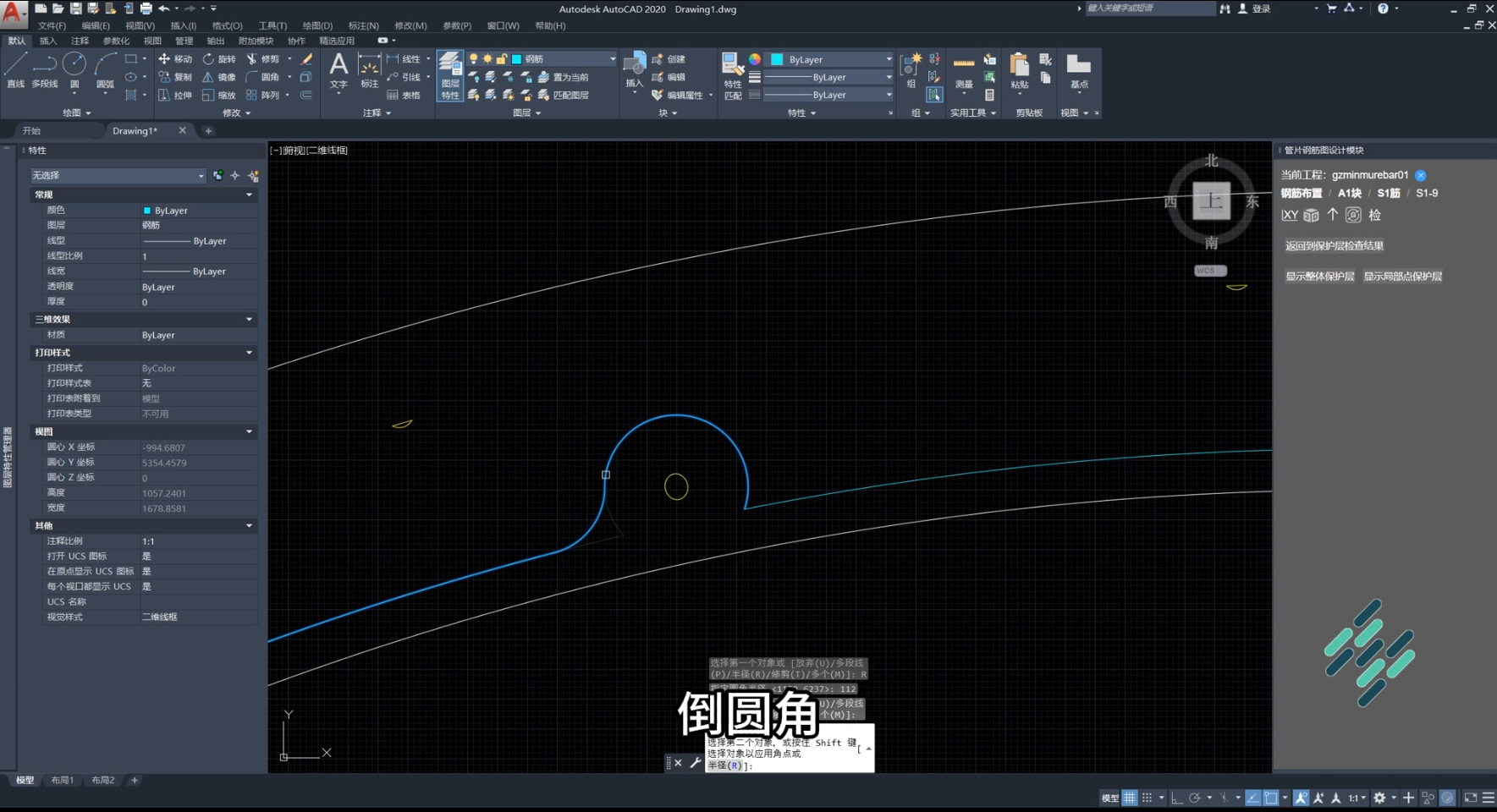
Task: Click the 缩放 (Scale) tool
Action: click(x=219, y=96)
